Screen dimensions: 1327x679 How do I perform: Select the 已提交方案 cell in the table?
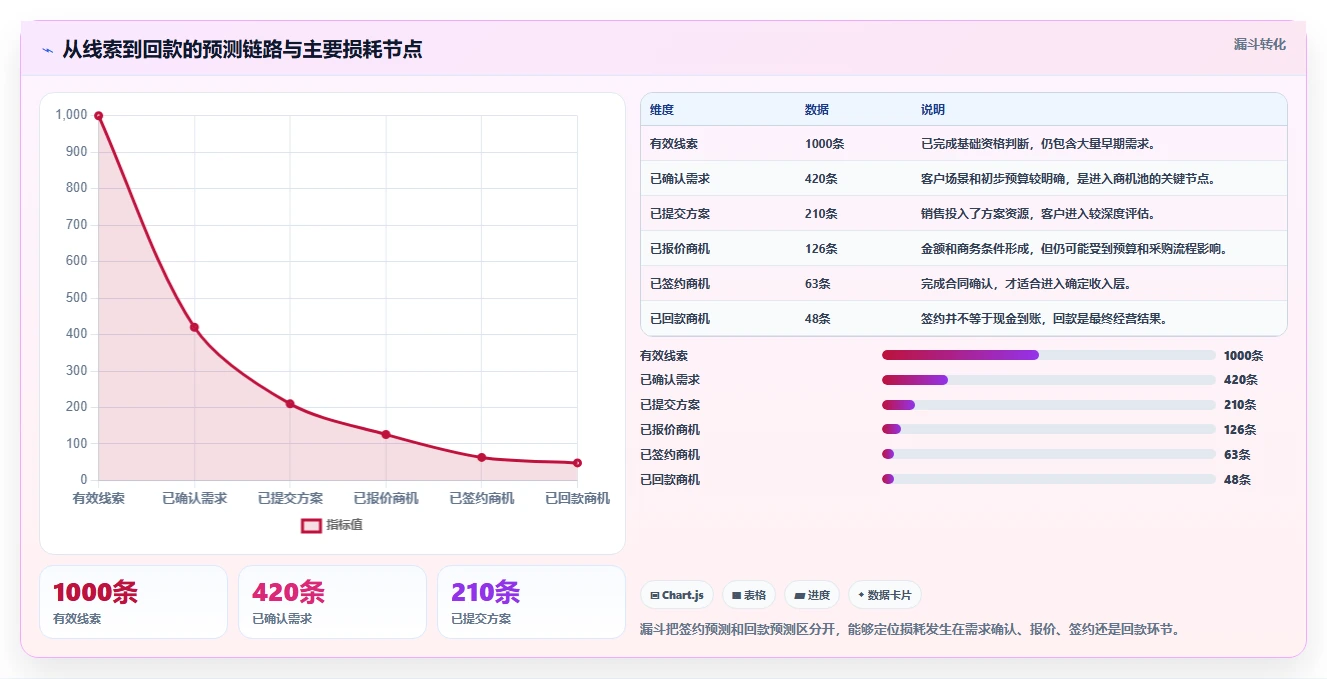680,214
